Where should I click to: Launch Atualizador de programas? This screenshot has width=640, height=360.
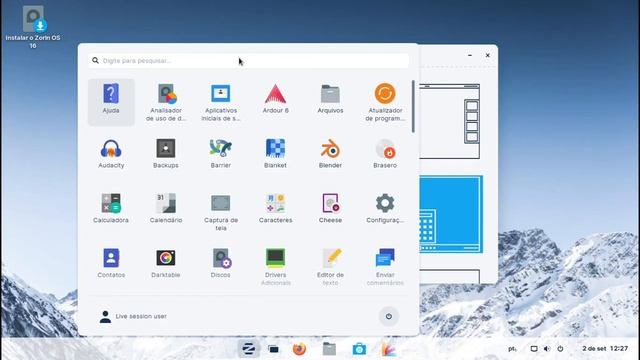click(x=385, y=102)
